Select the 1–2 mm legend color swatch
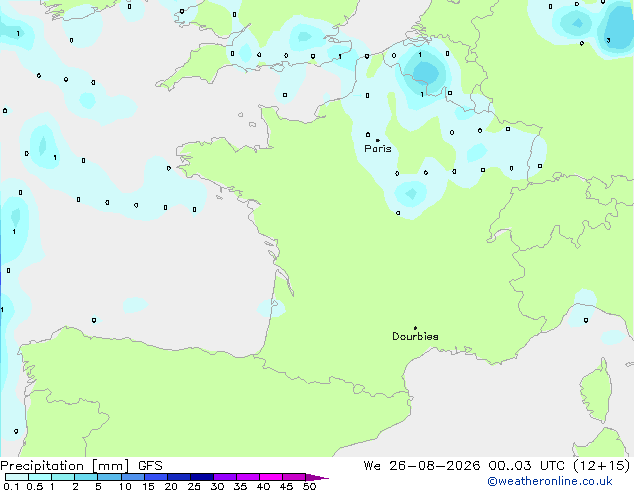This screenshot has width=634, height=490. pos(63,477)
